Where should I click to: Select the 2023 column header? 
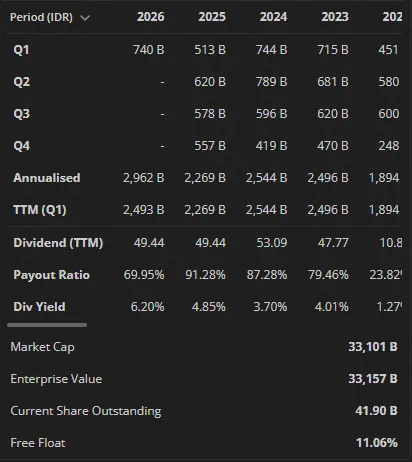[x=335, y=17]
